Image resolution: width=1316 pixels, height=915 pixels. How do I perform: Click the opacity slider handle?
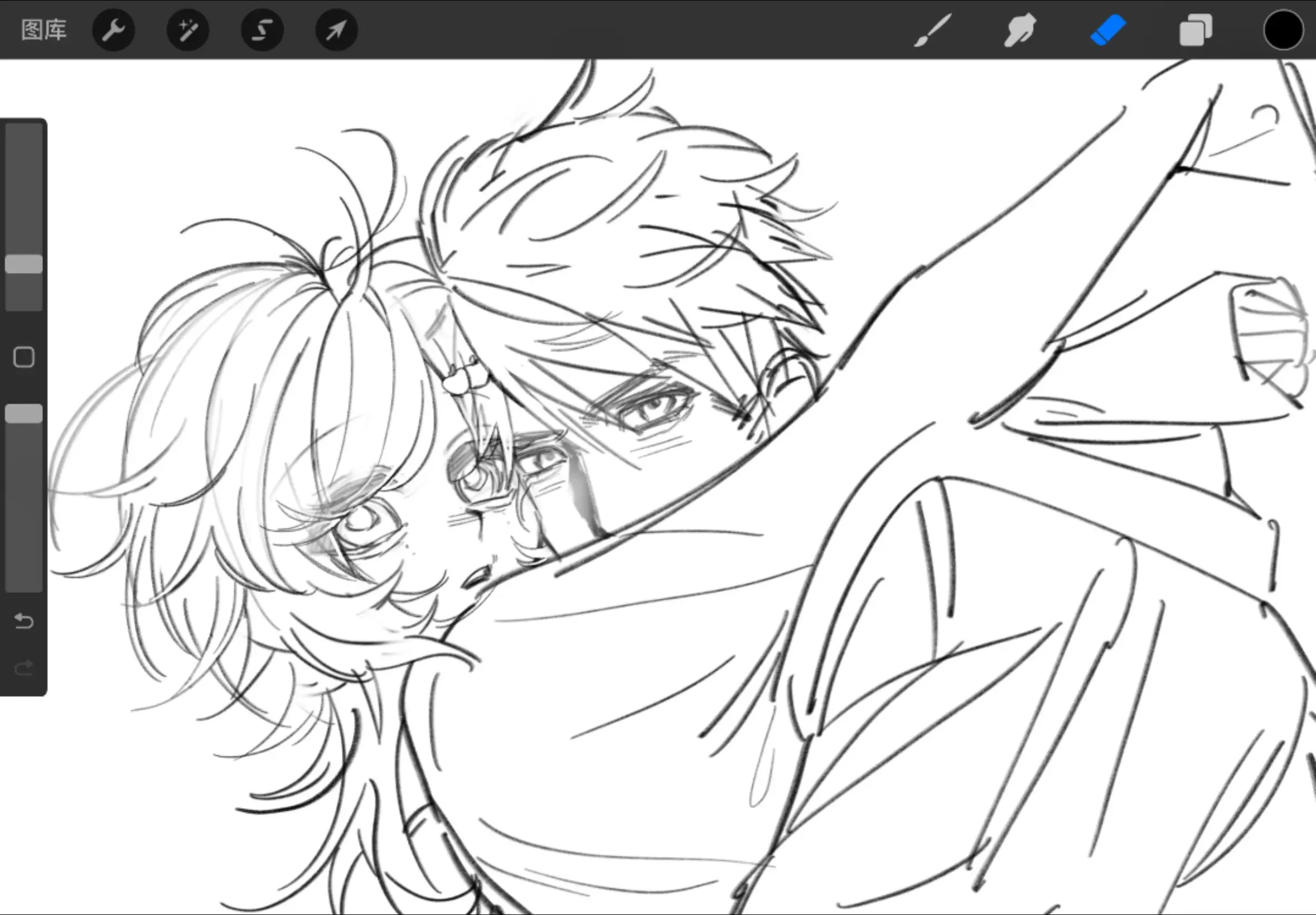coord(24,413)
